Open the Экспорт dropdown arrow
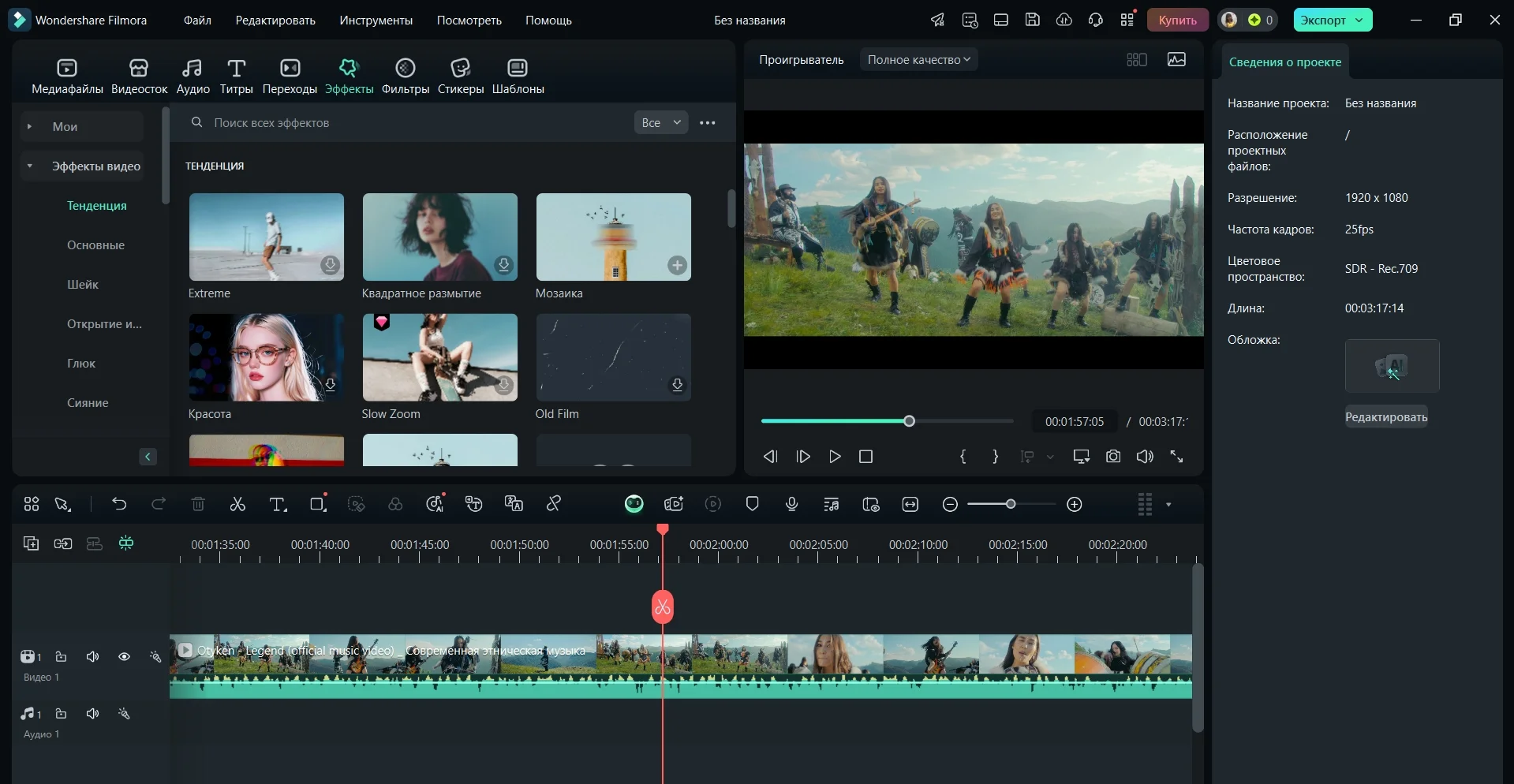The height and width of the screenshot is (784, 1514). [1359, 21]
